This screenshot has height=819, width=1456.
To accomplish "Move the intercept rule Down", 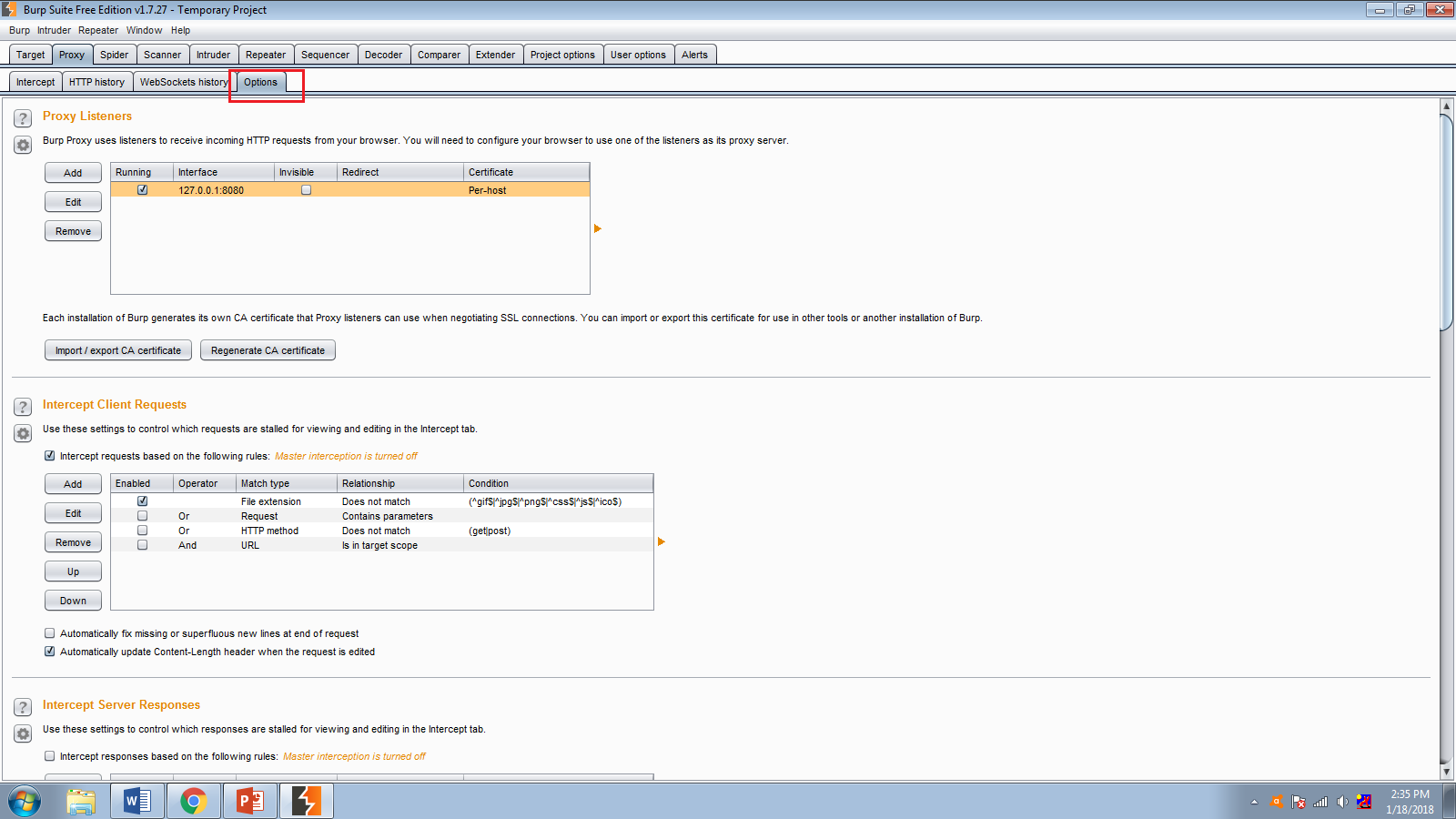I will click(x=73, y=601).
